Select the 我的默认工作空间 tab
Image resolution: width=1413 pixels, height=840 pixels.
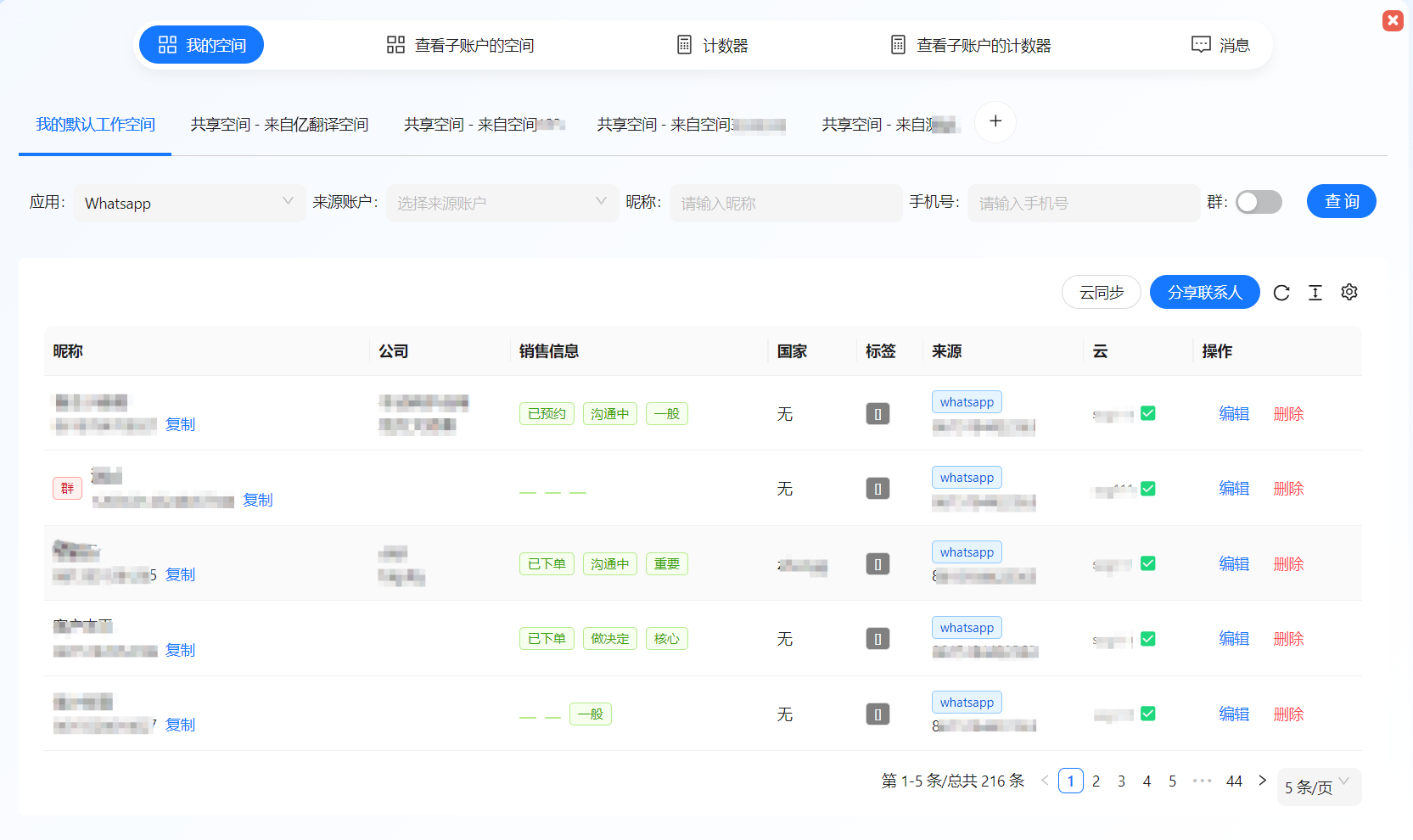pos(94,124)
